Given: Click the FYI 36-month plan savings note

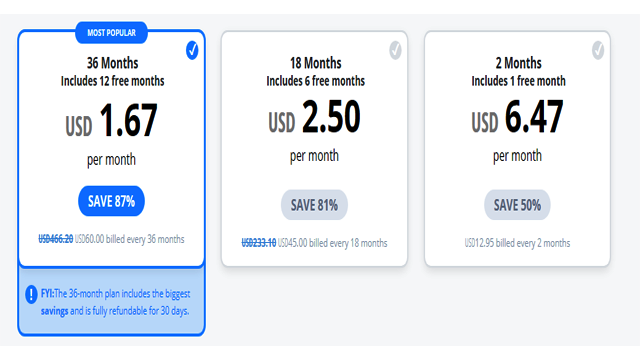Looking at the screenshot, I should click(x=115, y=302).
